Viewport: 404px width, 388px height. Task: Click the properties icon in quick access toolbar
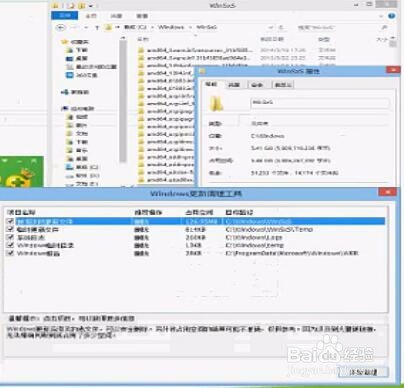click(x=71, y=5)
